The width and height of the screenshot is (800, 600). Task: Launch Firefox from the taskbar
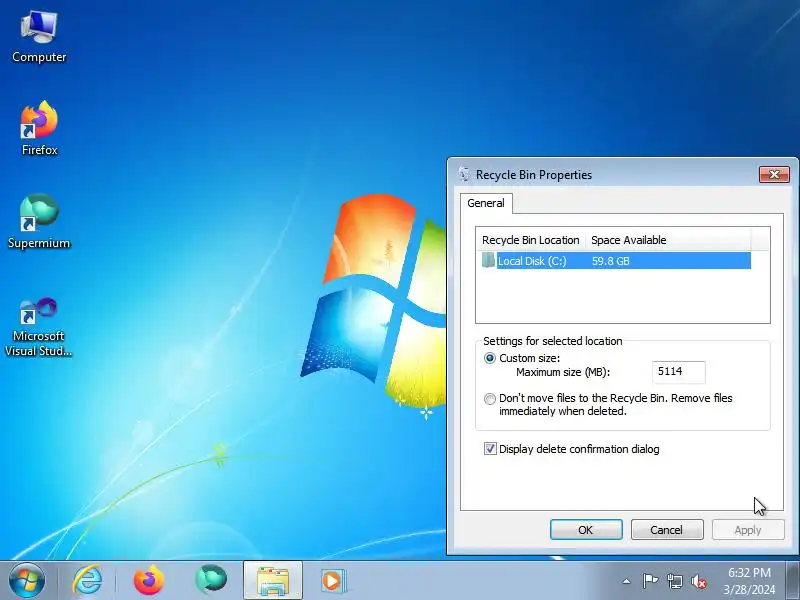coord(148,580)
